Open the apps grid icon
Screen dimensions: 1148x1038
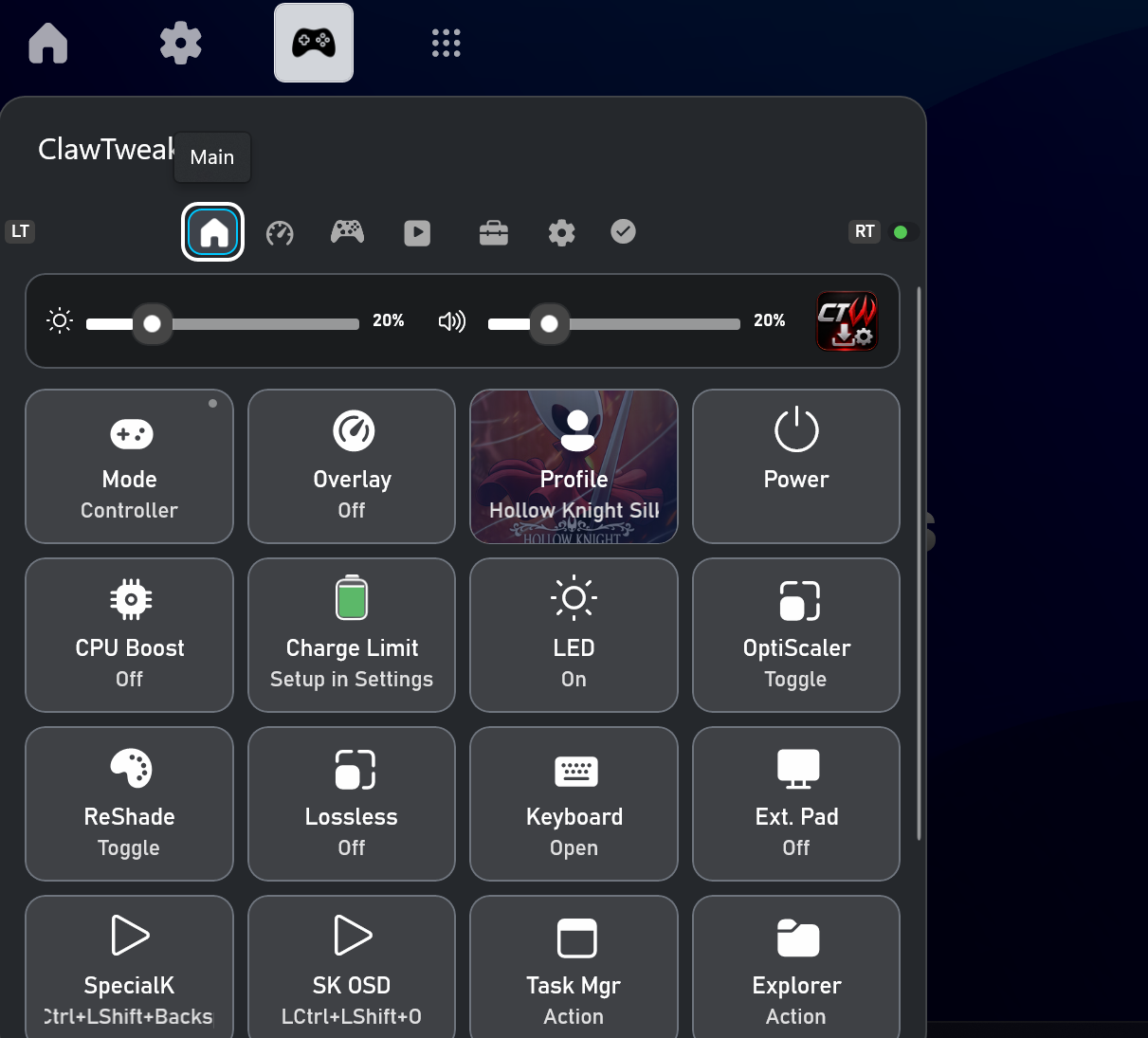click(x=446, y=43)
